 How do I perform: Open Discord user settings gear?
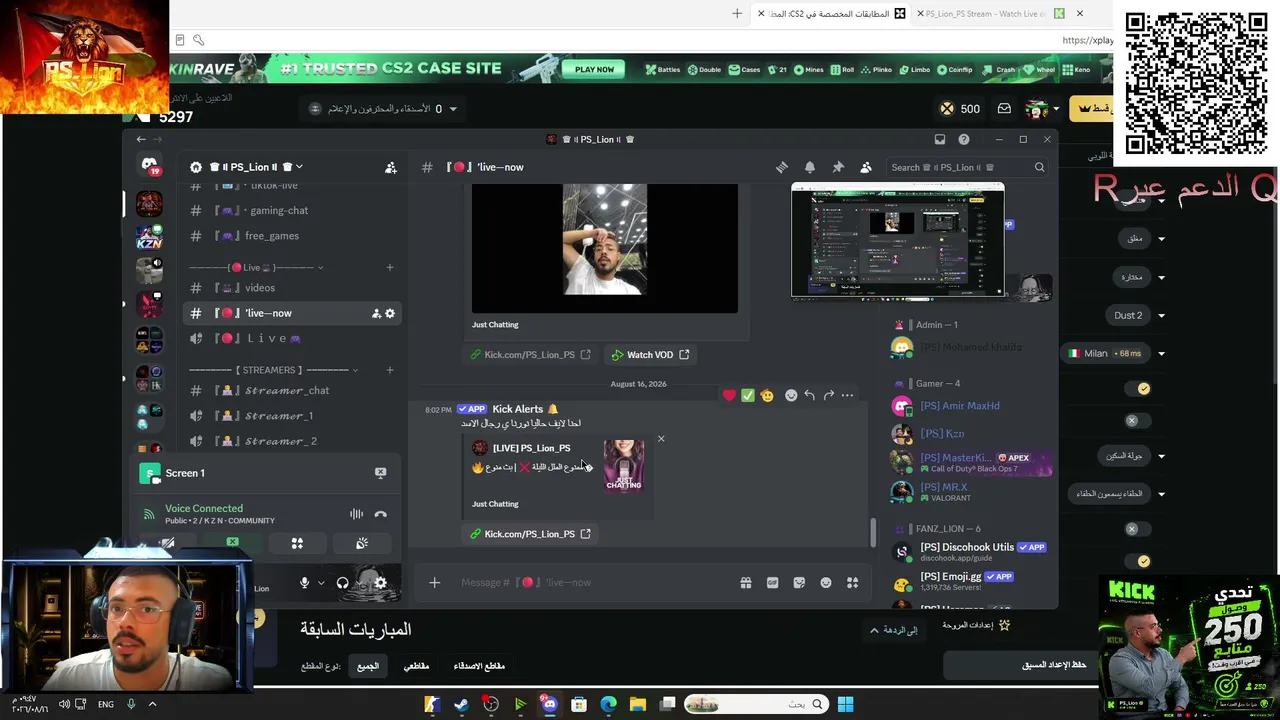380,583
